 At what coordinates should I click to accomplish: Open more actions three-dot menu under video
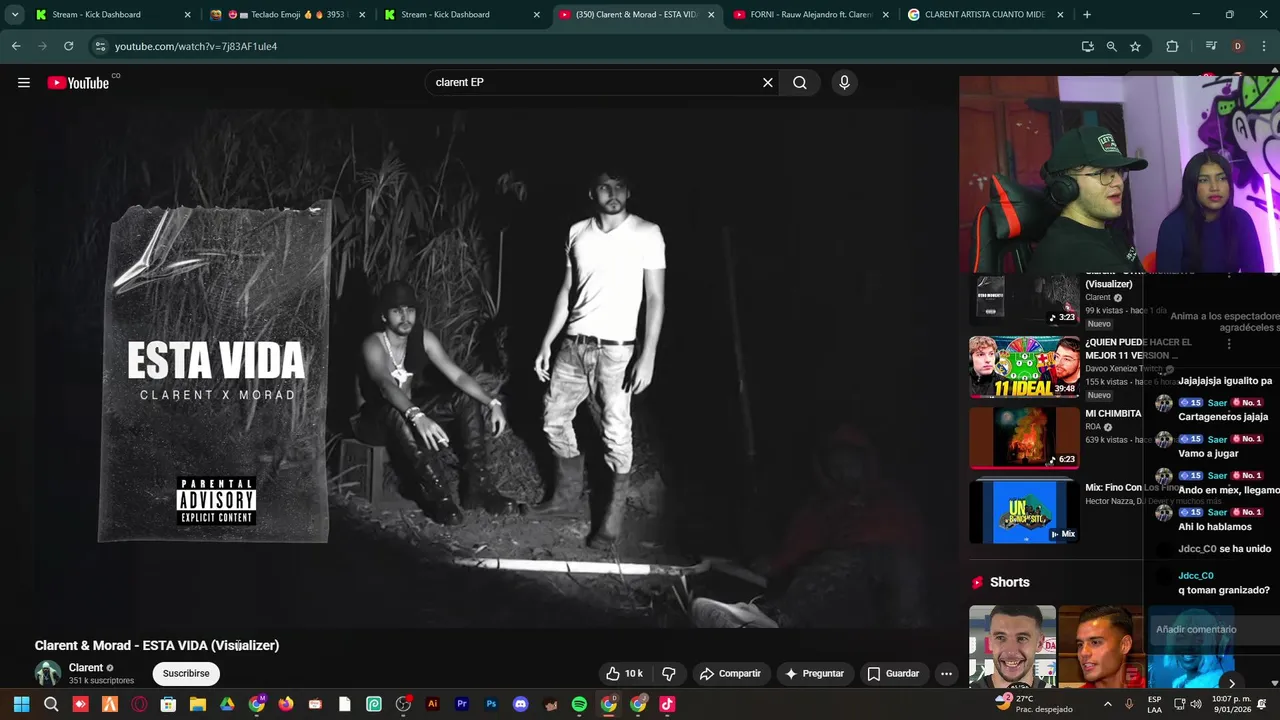pos(946,674)
